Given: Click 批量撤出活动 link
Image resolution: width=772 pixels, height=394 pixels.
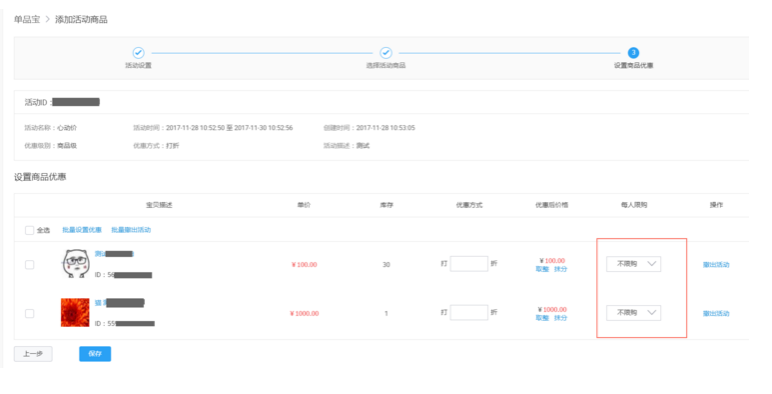Looking at the screenshot, I should (131, 230).
